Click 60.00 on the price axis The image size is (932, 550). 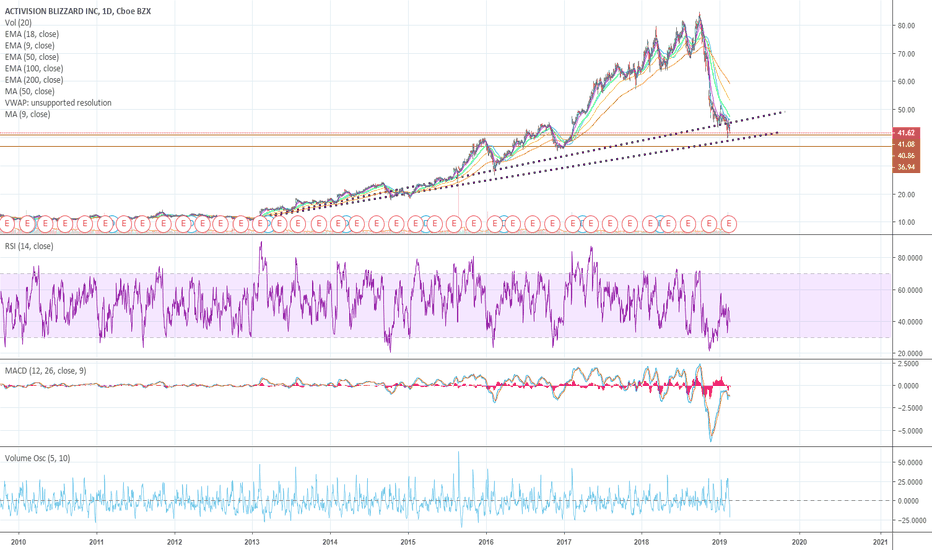point(906,81)
